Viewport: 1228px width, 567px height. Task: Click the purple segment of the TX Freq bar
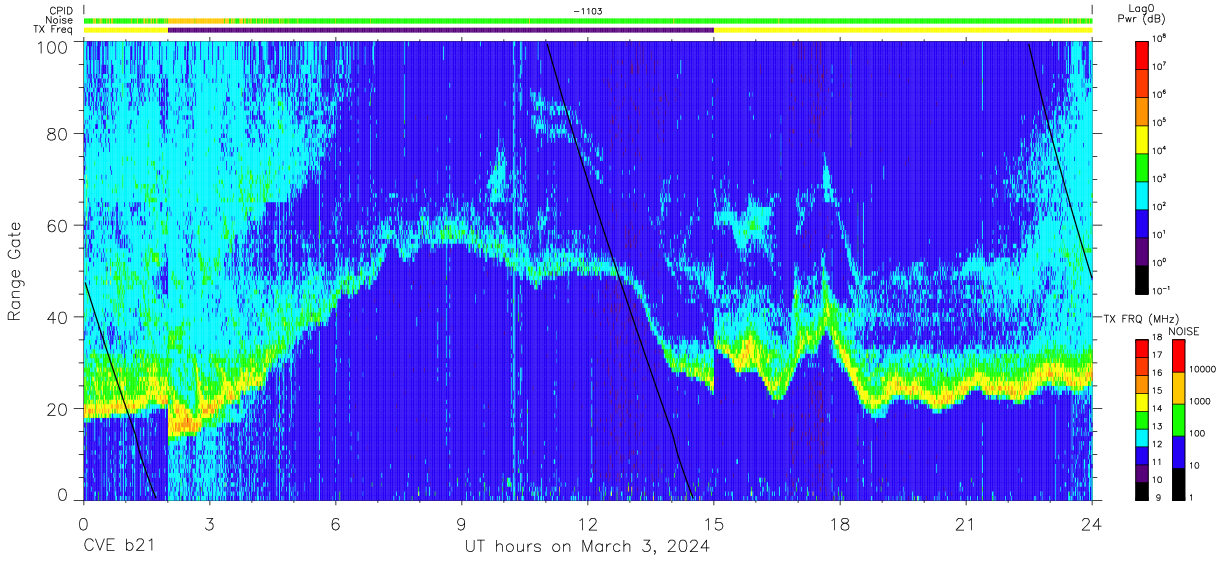[440, 30]
